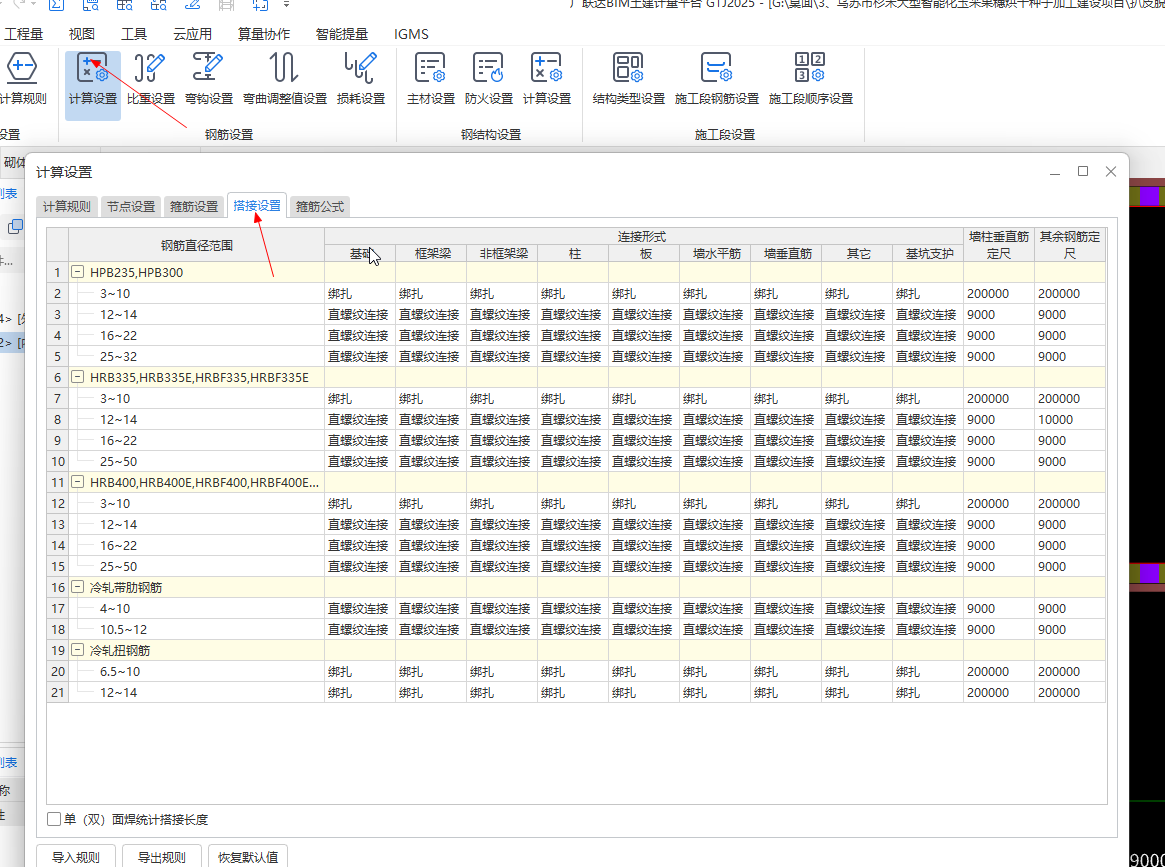Open the 施工段钢筋设置 tool
Screen dimensions: 1165x867
717,80
